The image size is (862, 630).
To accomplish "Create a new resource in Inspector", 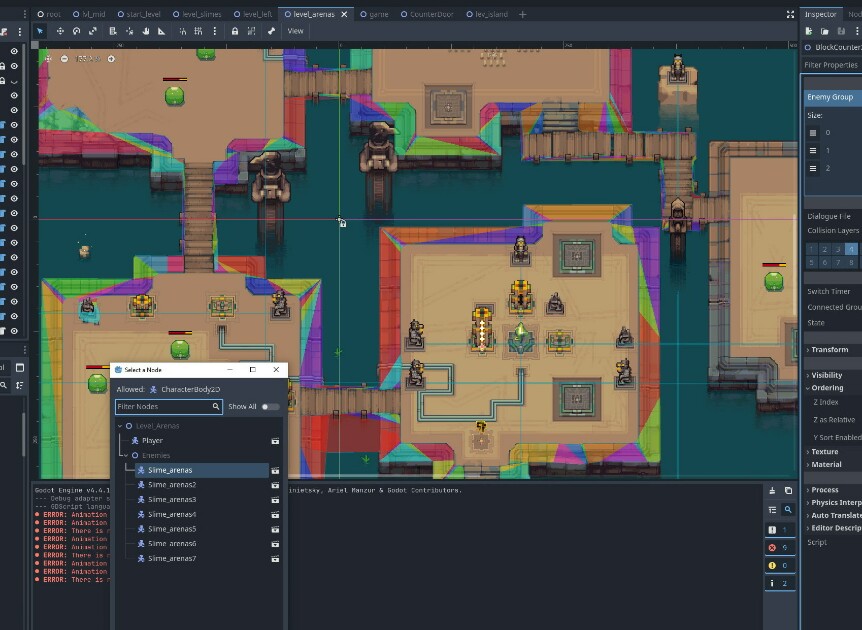I will pos(809,31).
